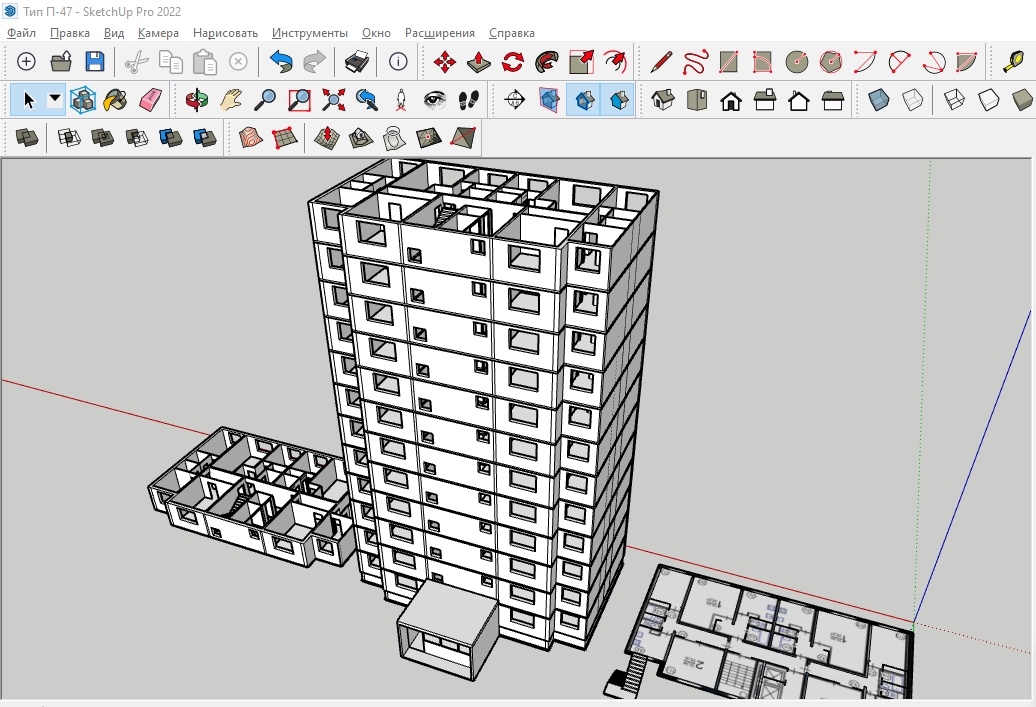Click the Erase (X circle) icon
Image resolution: width=1036 pixels, height=707 pixels.
(x=239, y=62)
